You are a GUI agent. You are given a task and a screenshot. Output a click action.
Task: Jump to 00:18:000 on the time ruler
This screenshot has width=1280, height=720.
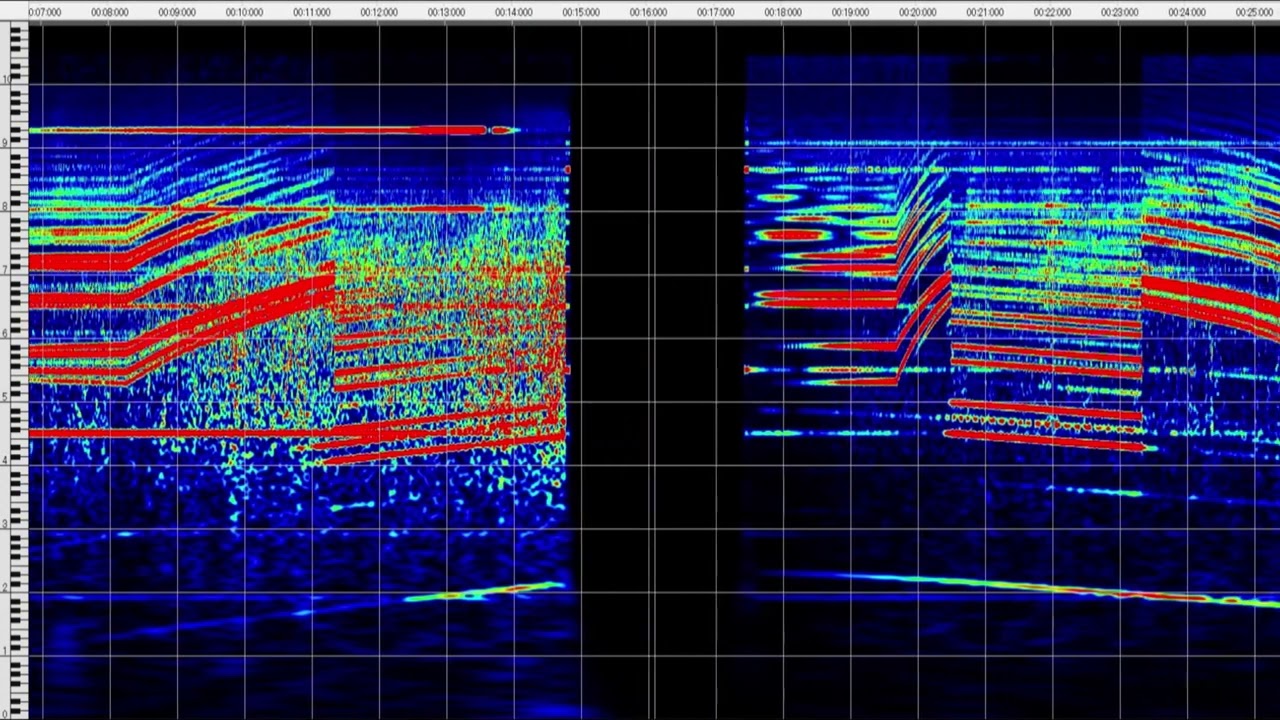point(783,12)
